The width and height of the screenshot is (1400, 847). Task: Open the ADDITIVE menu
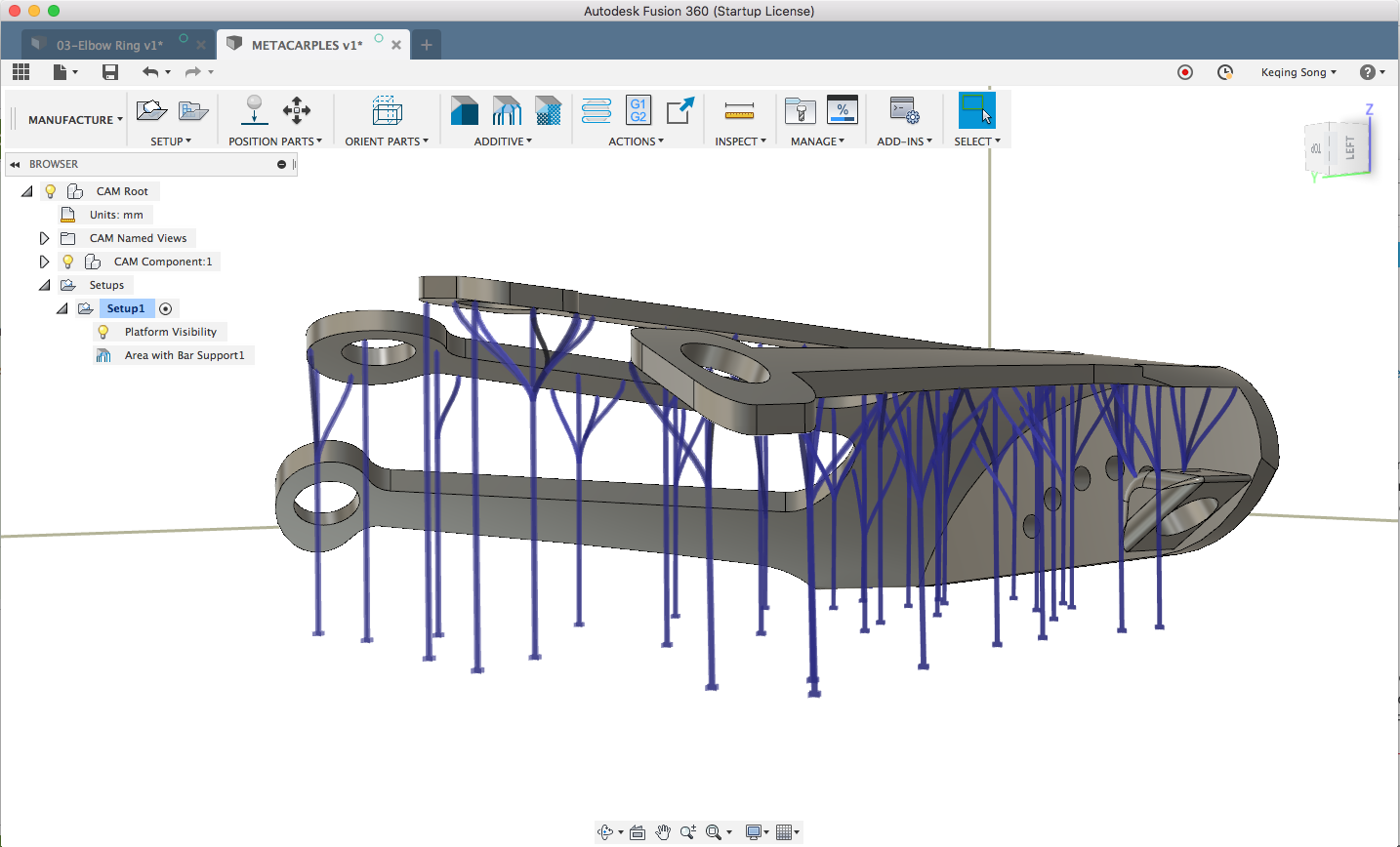point(503,141)
